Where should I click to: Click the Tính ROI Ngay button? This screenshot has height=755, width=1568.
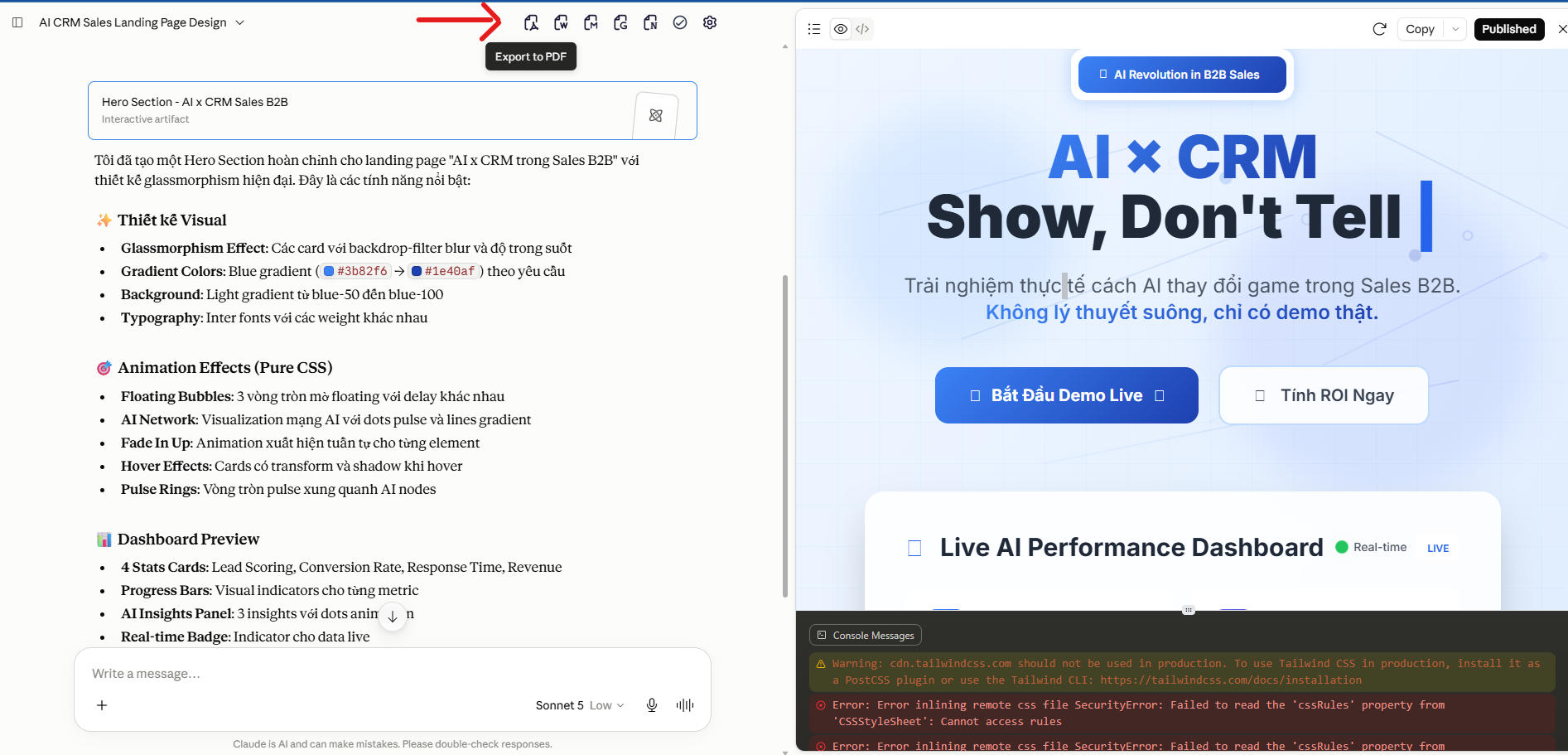[1324, 395]
